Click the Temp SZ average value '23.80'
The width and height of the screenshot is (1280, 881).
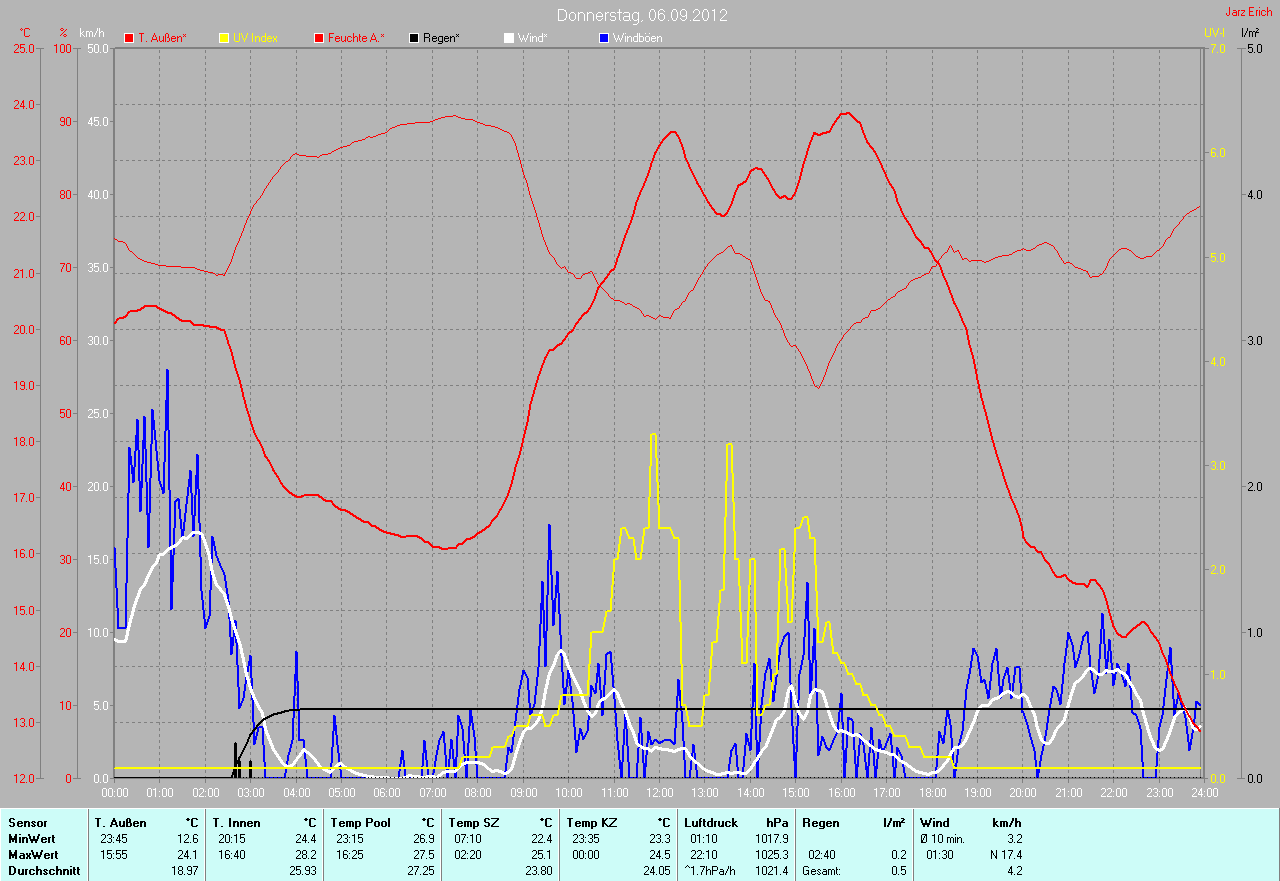pyautogui.click(x=539, y=871)
